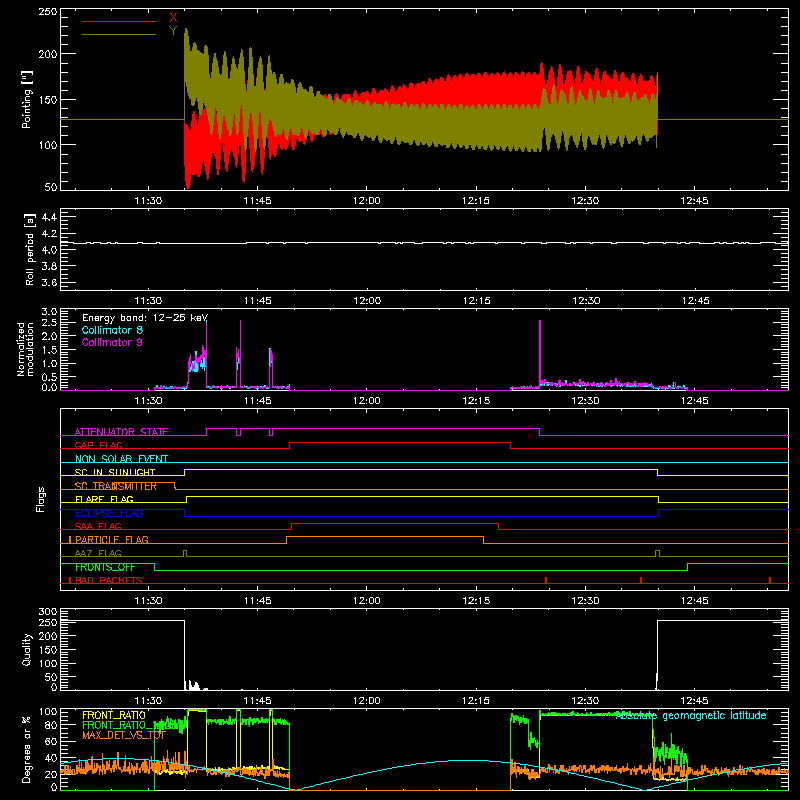This screenshot has height=800, width=800.
Task: Click the Pointing axis title
Action: (27, 99)
